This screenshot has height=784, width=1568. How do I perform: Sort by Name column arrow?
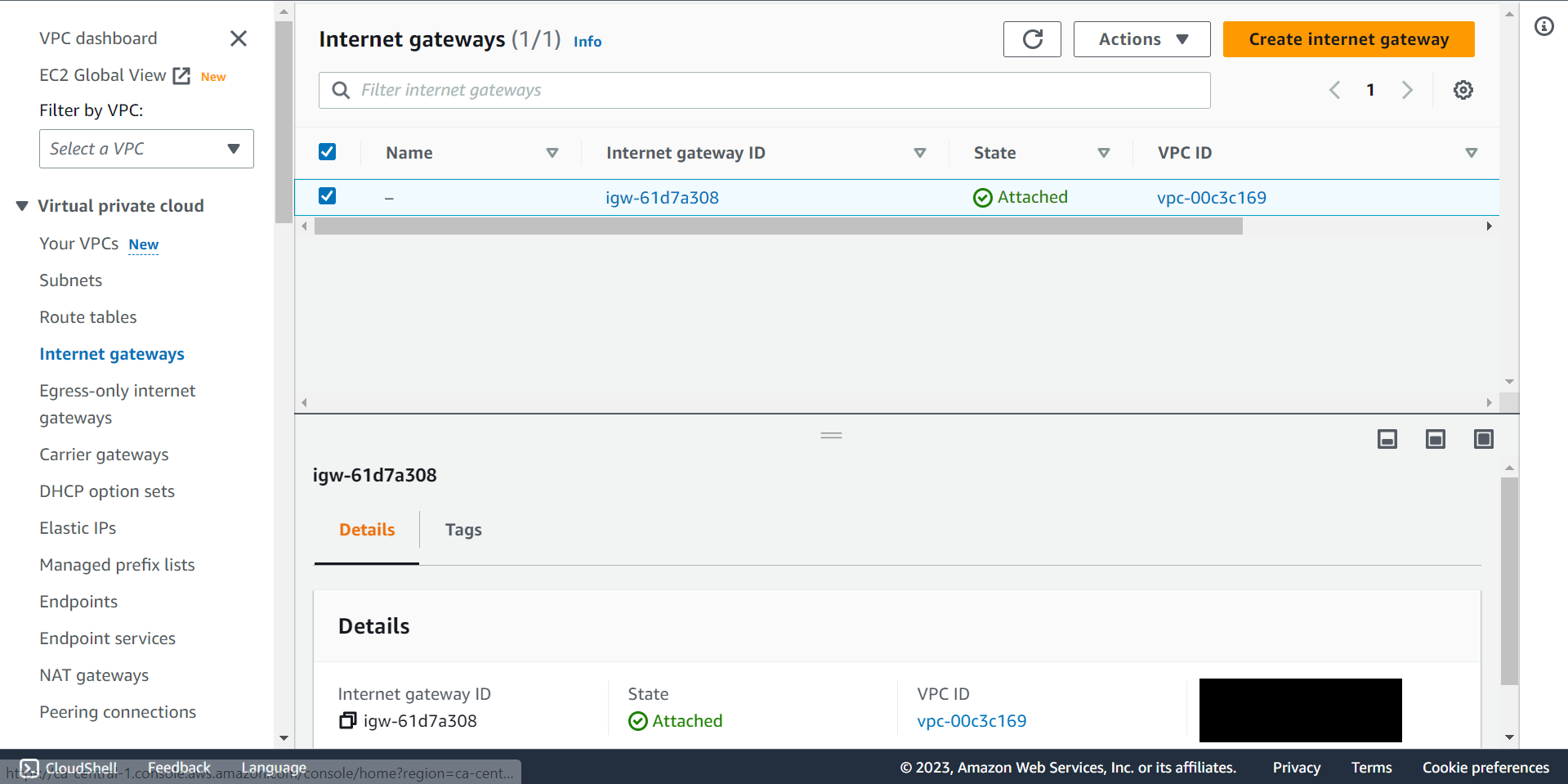[x=552, y=153]
